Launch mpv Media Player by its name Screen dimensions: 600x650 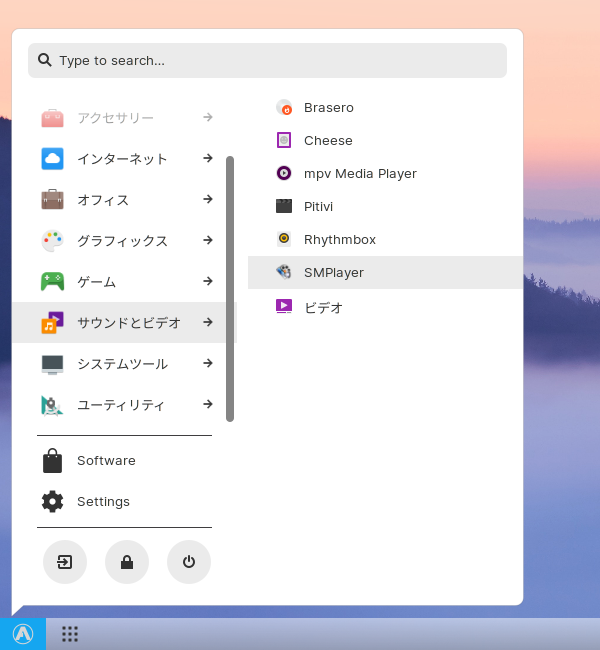click(x=360, y=174)
